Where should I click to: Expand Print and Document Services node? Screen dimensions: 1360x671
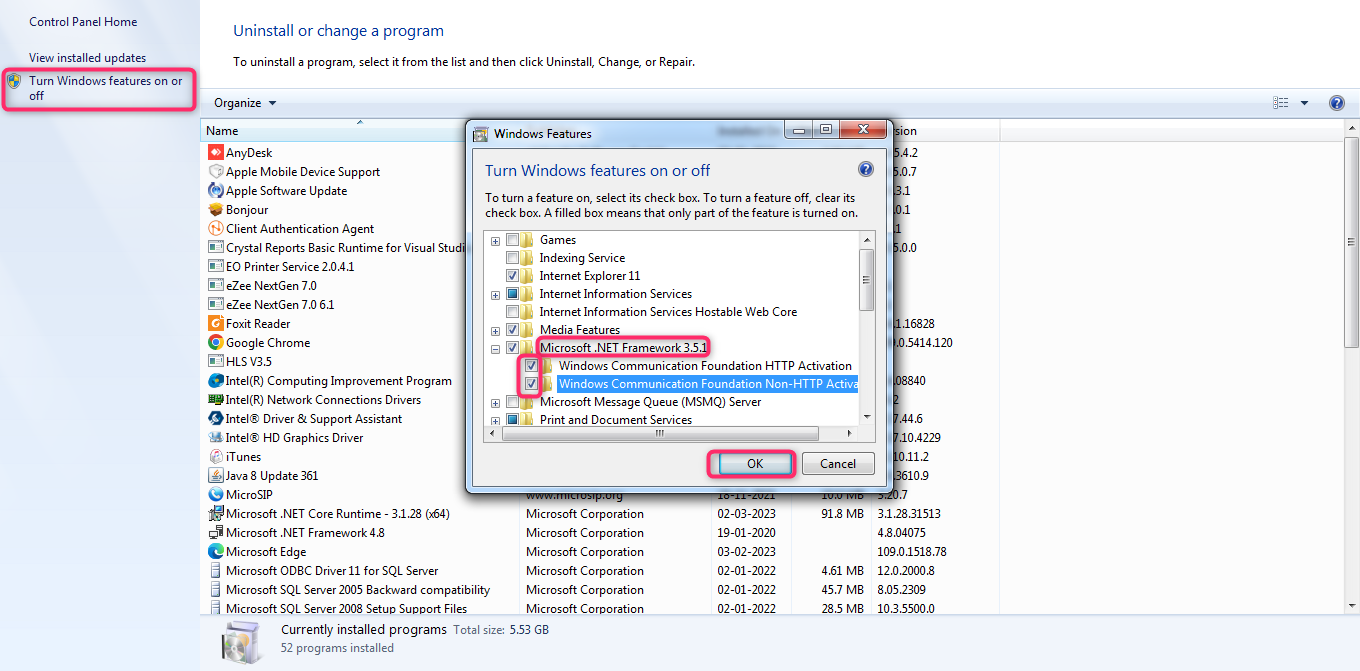tap(495, 420)
